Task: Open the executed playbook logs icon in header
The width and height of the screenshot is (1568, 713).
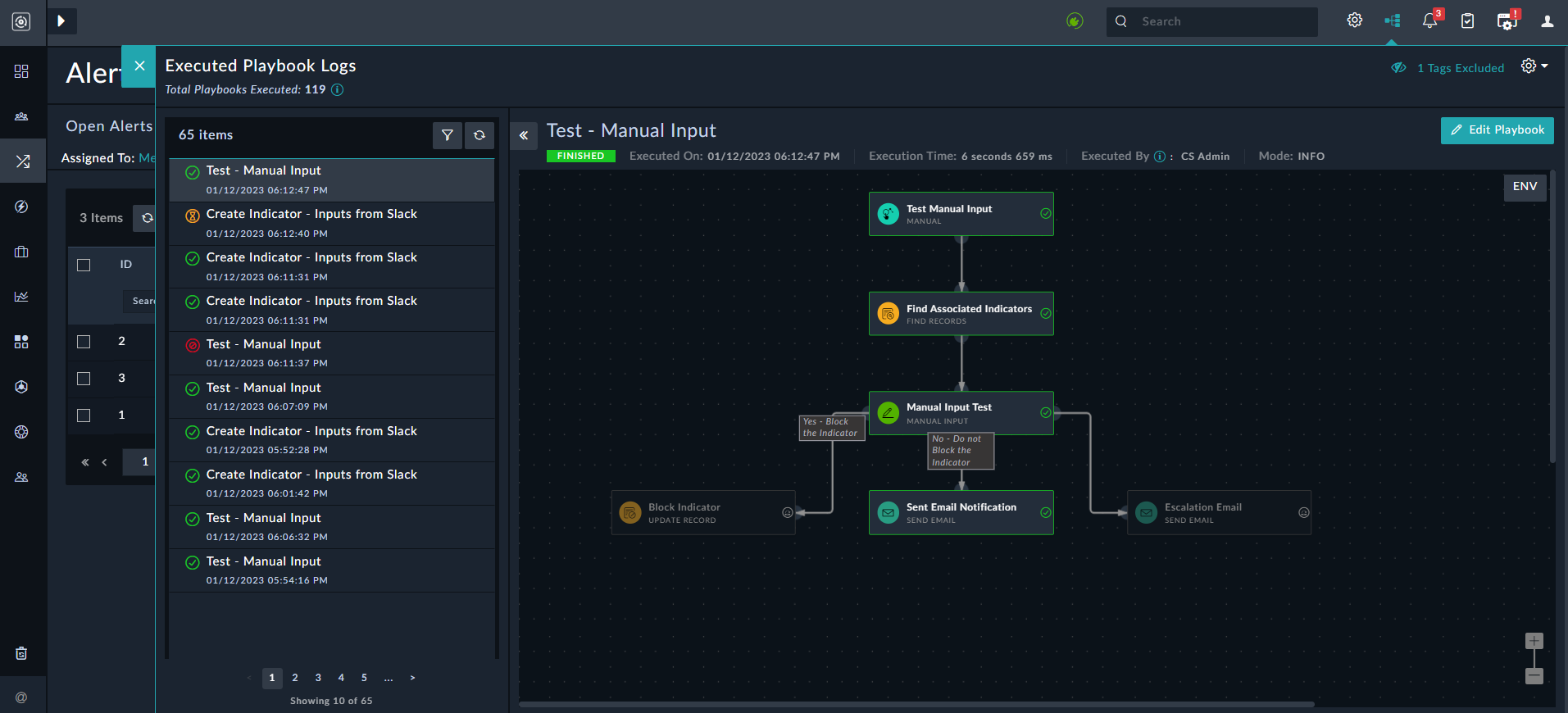Action: (x=1392, y=21)
